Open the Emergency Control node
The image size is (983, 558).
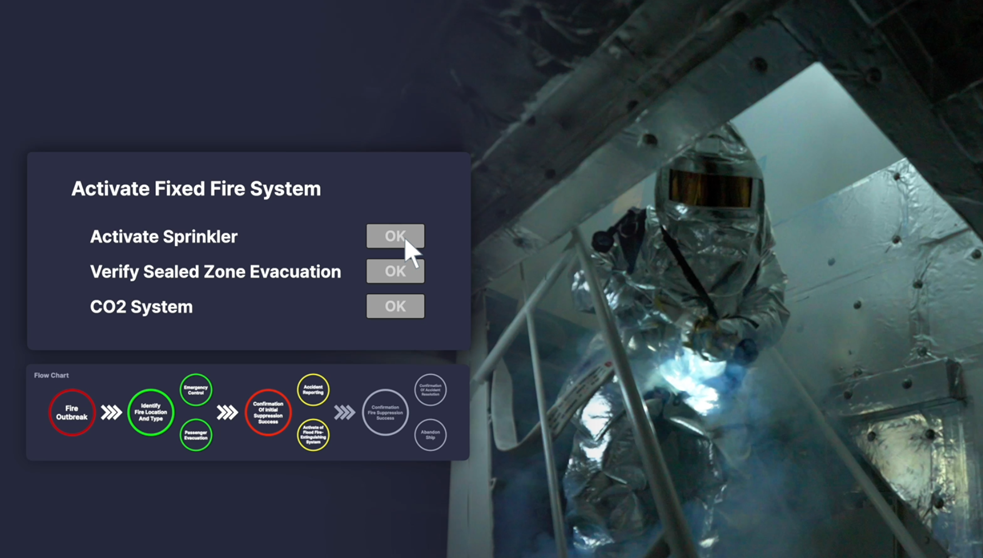[196, 389]
